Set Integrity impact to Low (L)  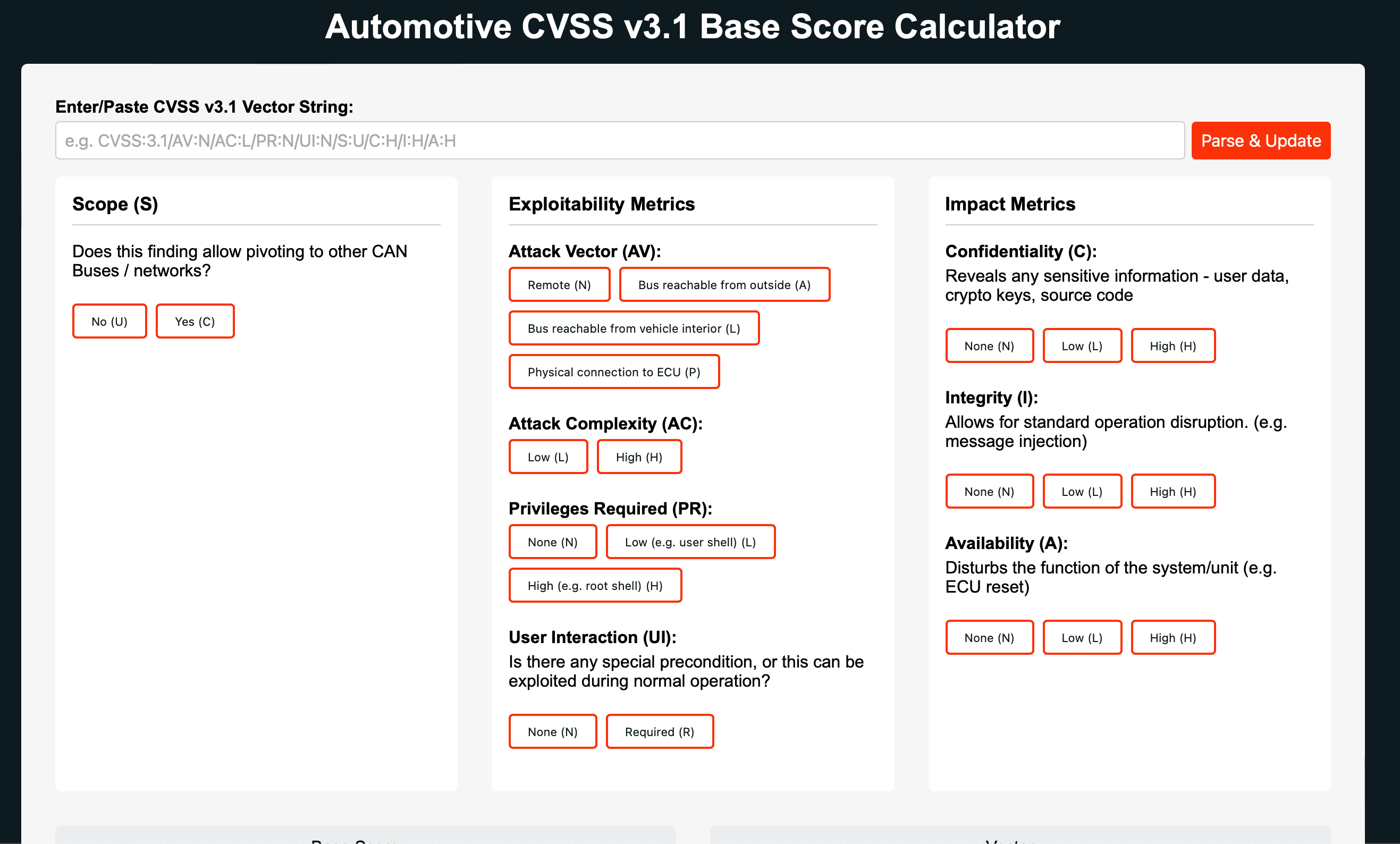pos(1082,491)
